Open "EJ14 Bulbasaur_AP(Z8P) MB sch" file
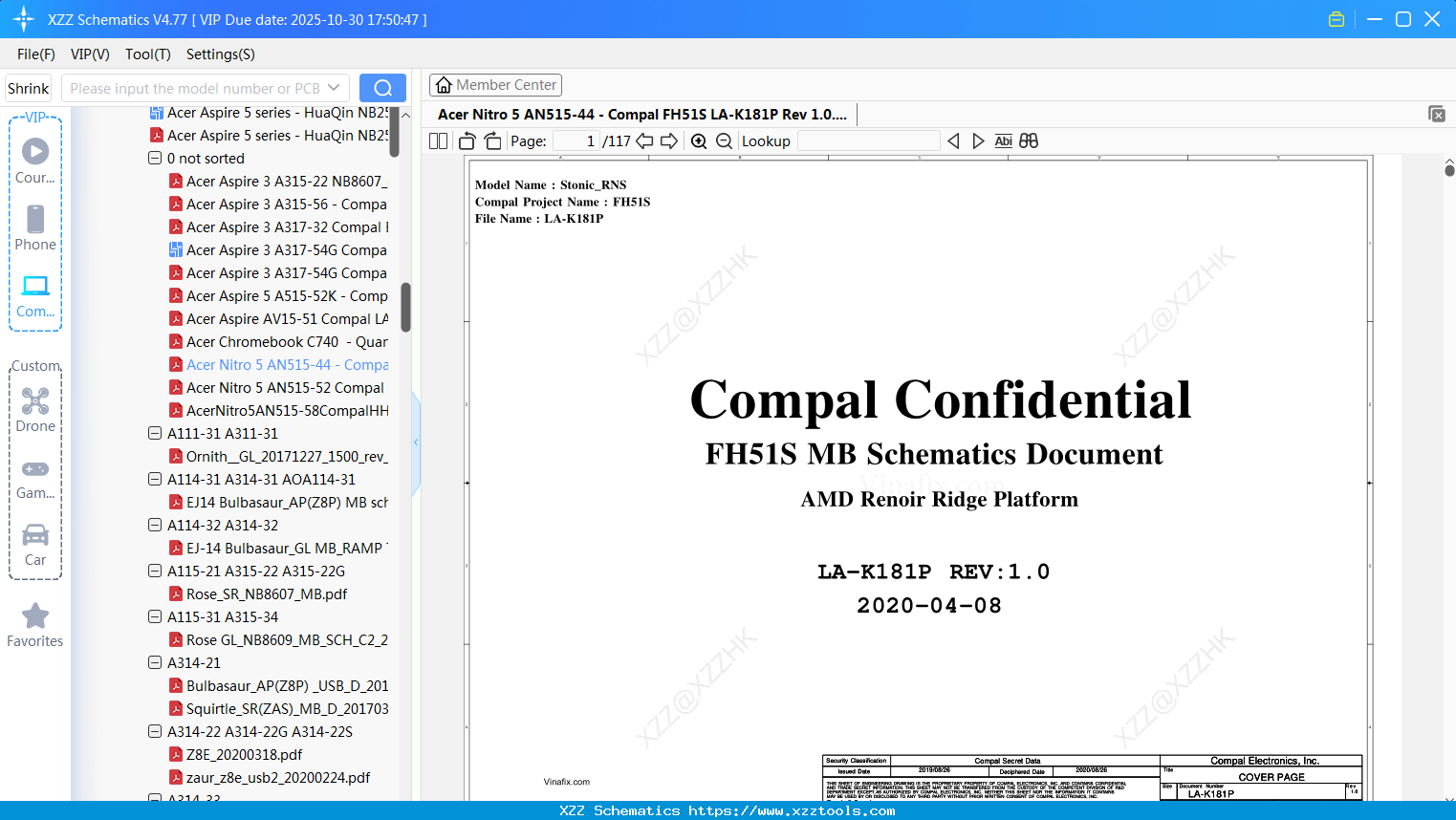Image resolution: width=1456 pixels, height=820 pixels. tap(278, 503)
